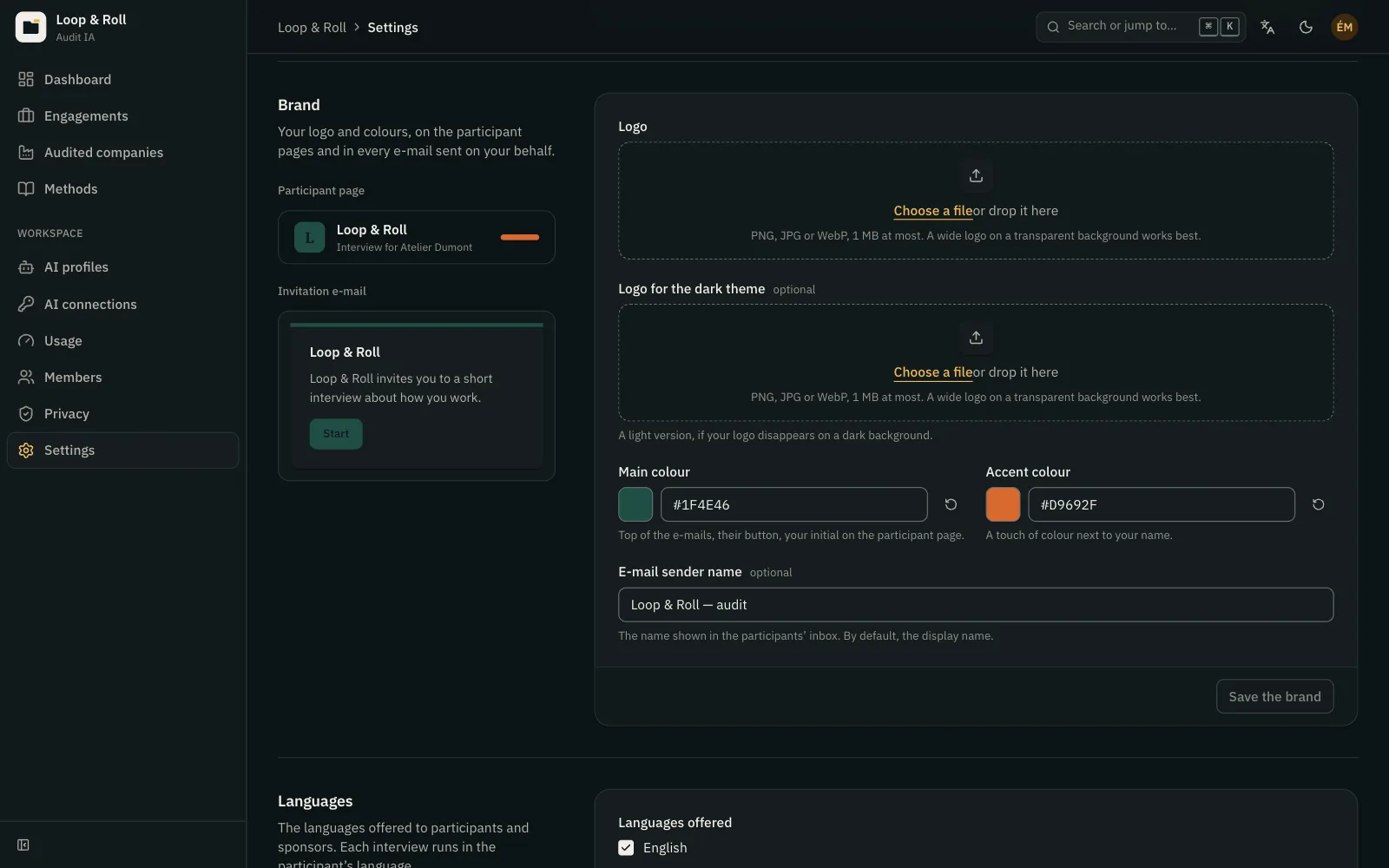Open the Usage page
Image resolution: width=1389 pixels, height=868 pixels.
(123, 341)
